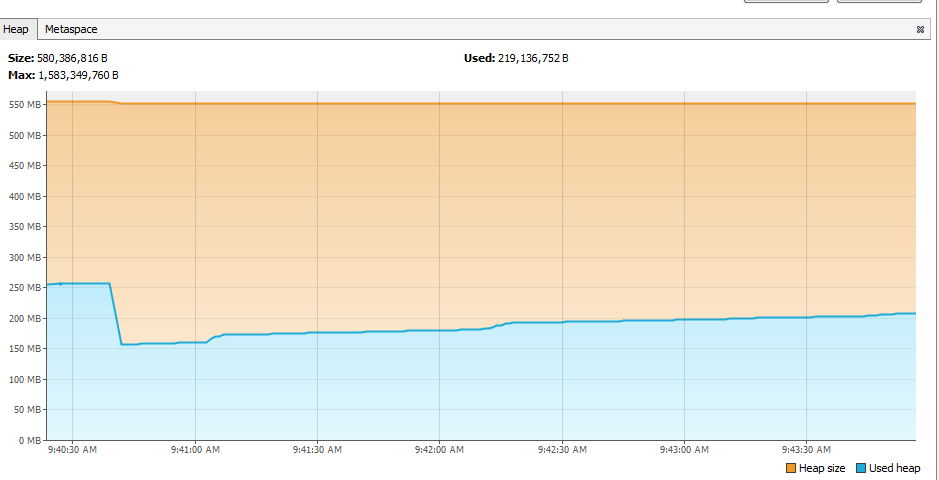The width and height of the screenshot is (939, 480).
Task: Switch to the Heap tab
Action: [16, 30]
